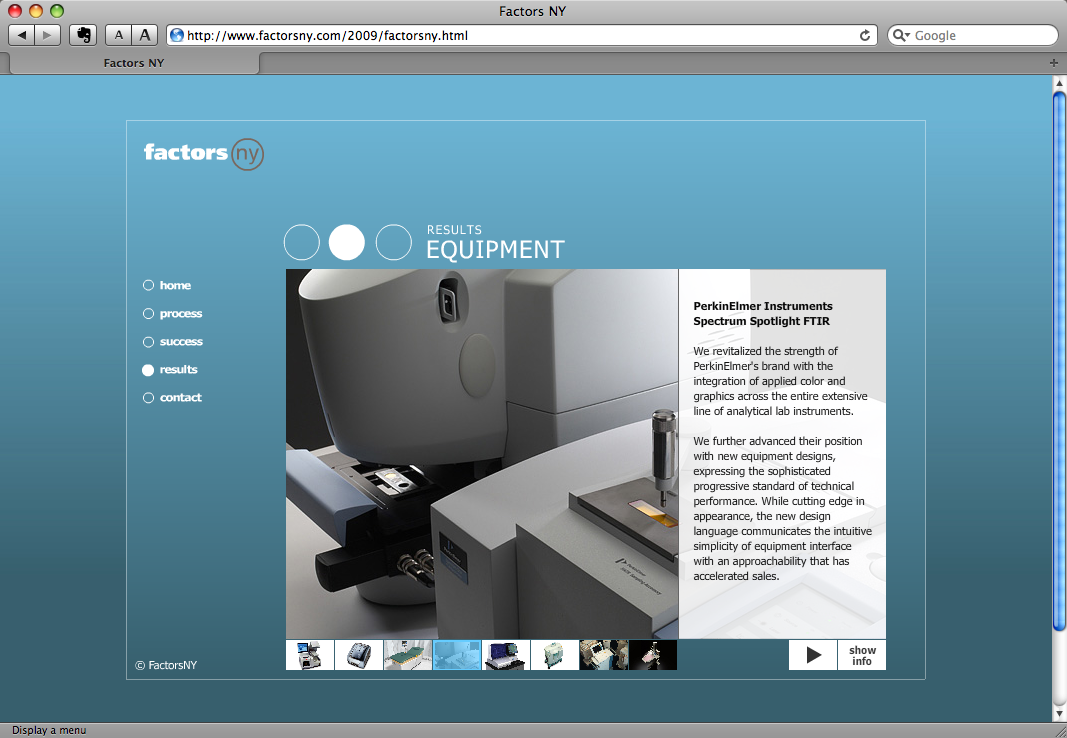Go forward with the browser forward arrow
Viewport: 1067px width, 738px height.
[x=48, y=35]
